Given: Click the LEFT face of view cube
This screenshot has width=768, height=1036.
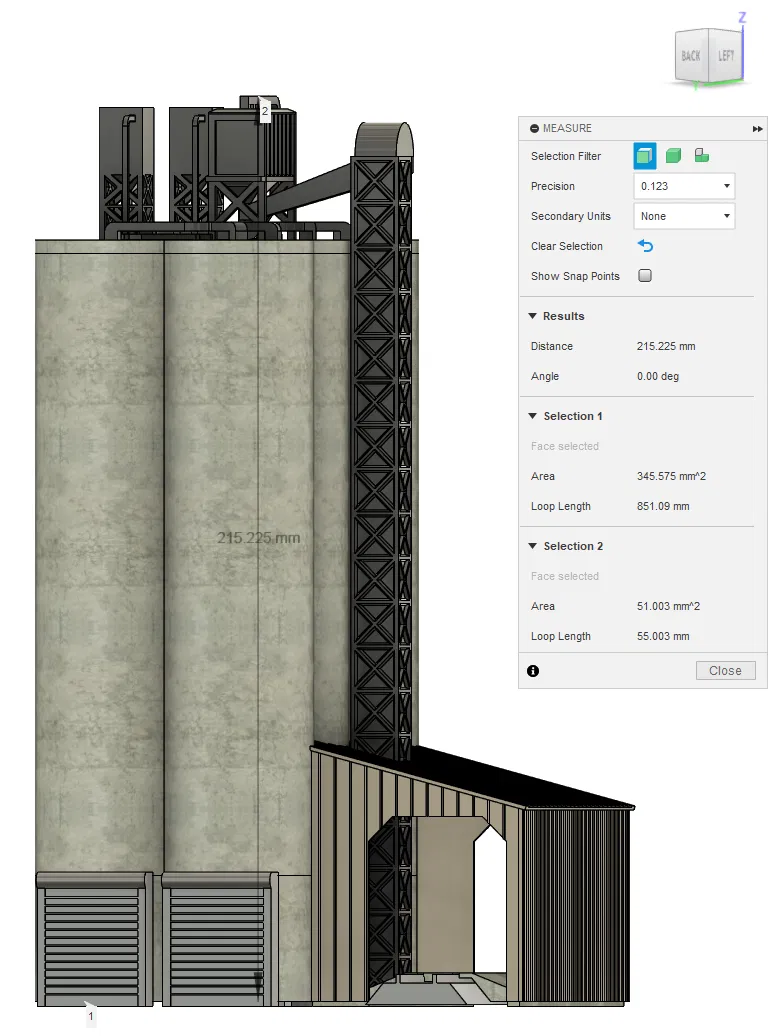Looking at the screenshot, I should (726, 56).
